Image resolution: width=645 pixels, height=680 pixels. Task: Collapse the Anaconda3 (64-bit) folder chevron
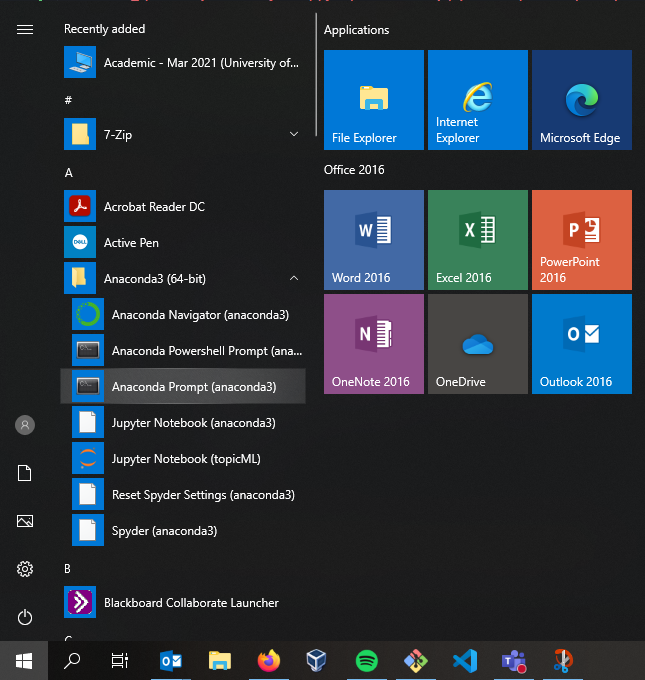(x=294, y=278)
